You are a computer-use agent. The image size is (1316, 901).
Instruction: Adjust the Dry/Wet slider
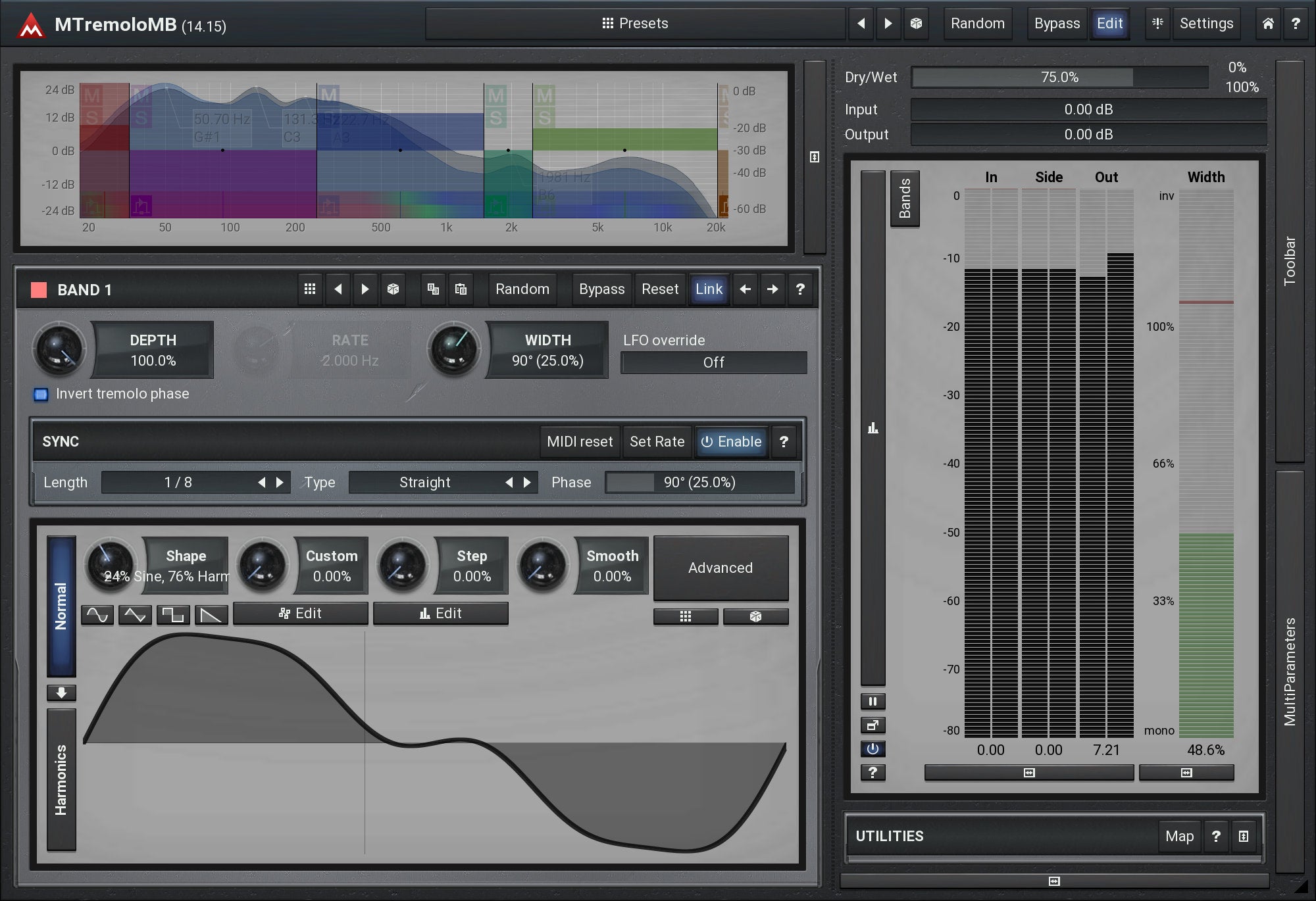coord(1059,78)
